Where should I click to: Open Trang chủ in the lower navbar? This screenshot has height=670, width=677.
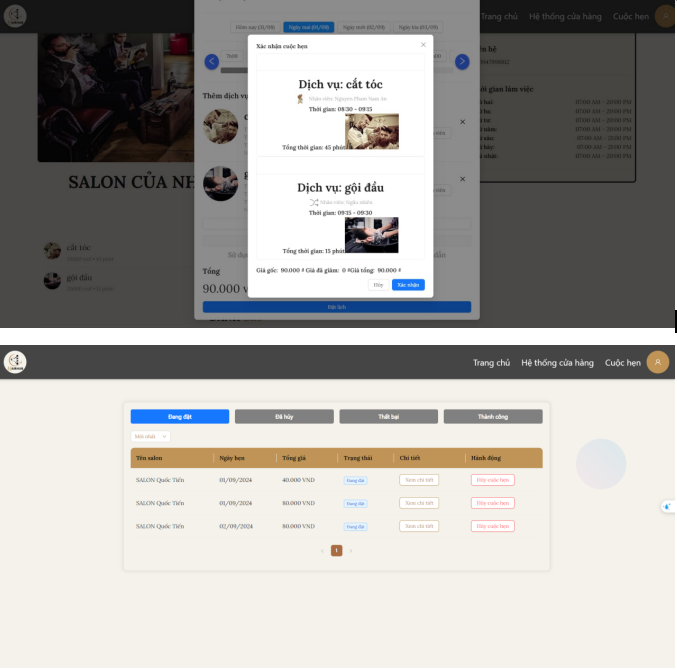pyautogui.click(x=491, y=363)
